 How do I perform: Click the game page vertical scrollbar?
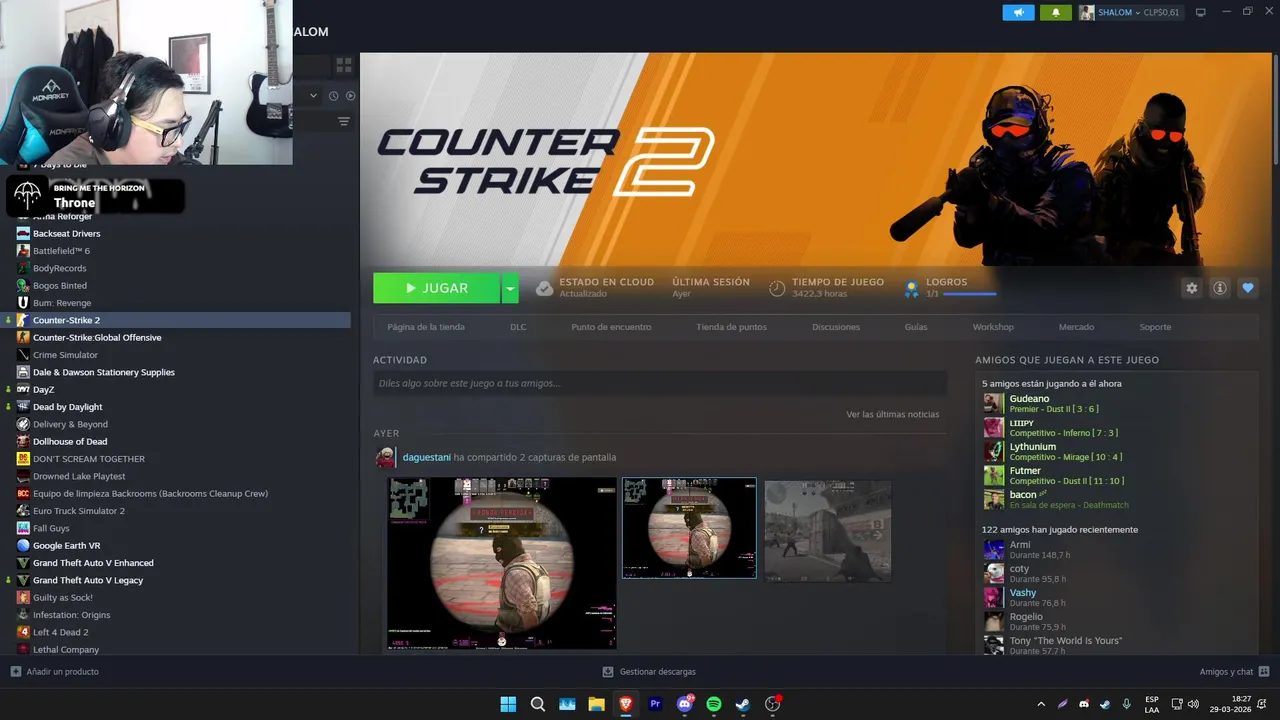1275,110
